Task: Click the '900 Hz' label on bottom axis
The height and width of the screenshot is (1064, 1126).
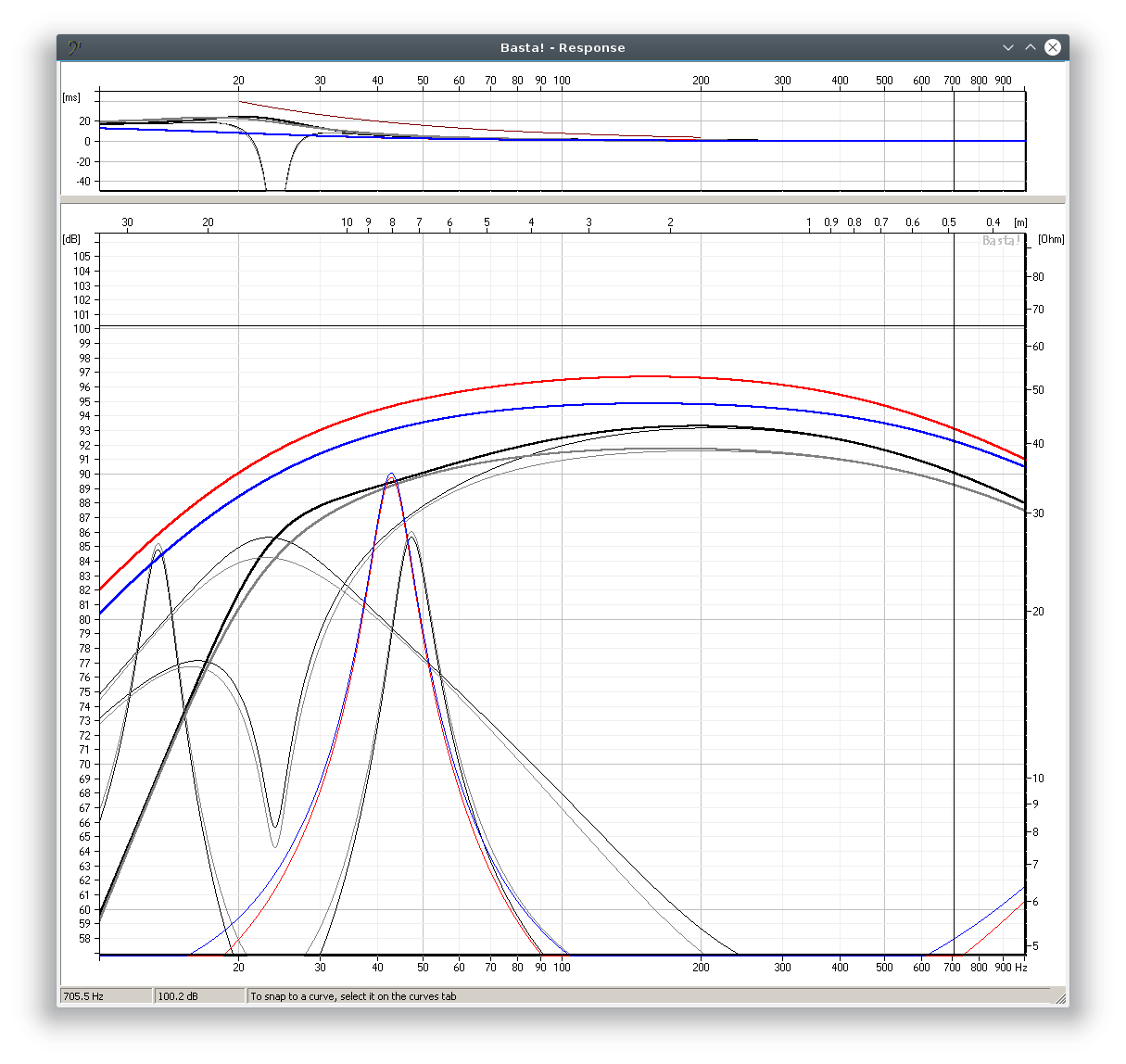Action: pyautogui.click(x=1011, y=967)
